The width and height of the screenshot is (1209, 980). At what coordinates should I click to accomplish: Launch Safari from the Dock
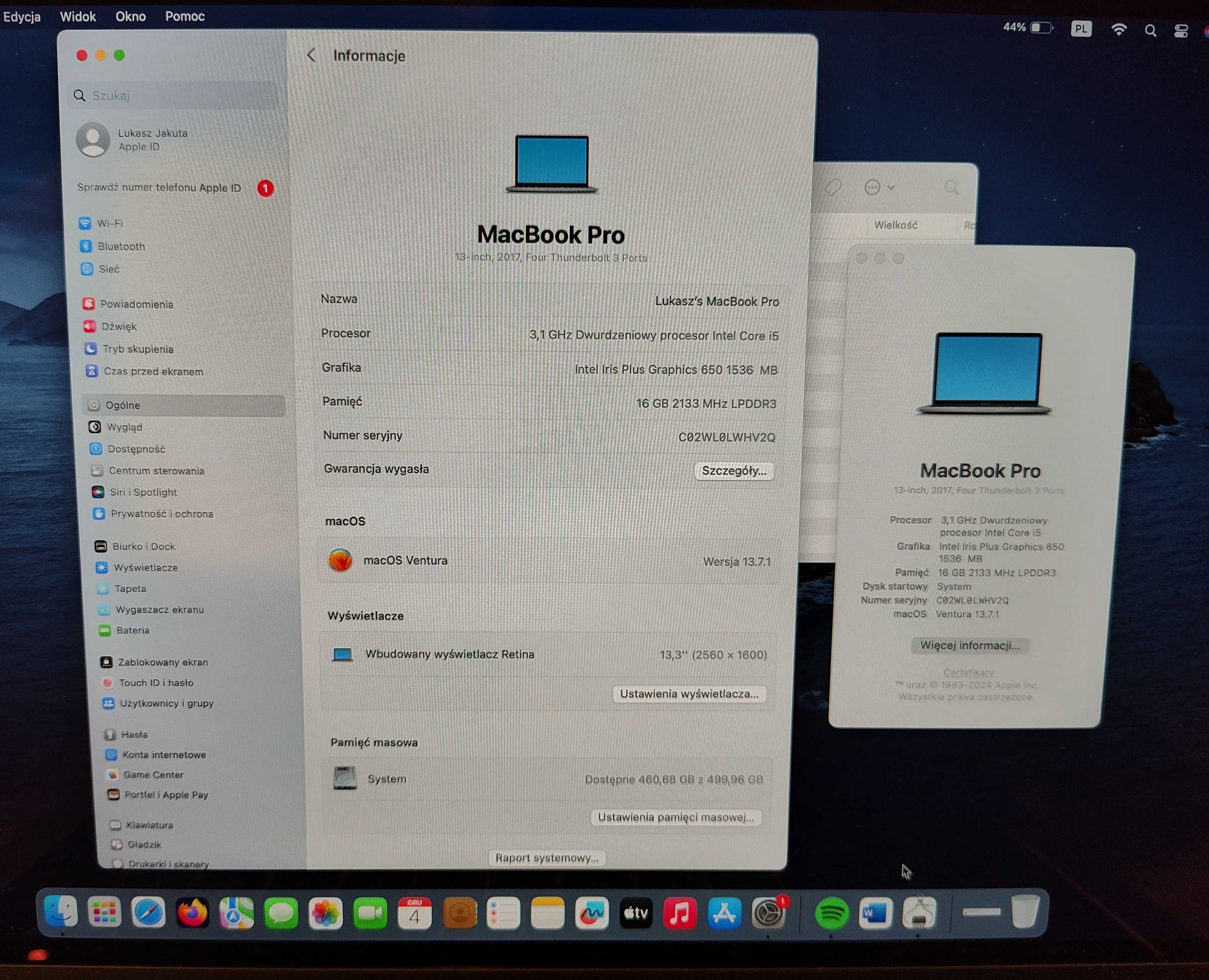click(x=148, y=912)
